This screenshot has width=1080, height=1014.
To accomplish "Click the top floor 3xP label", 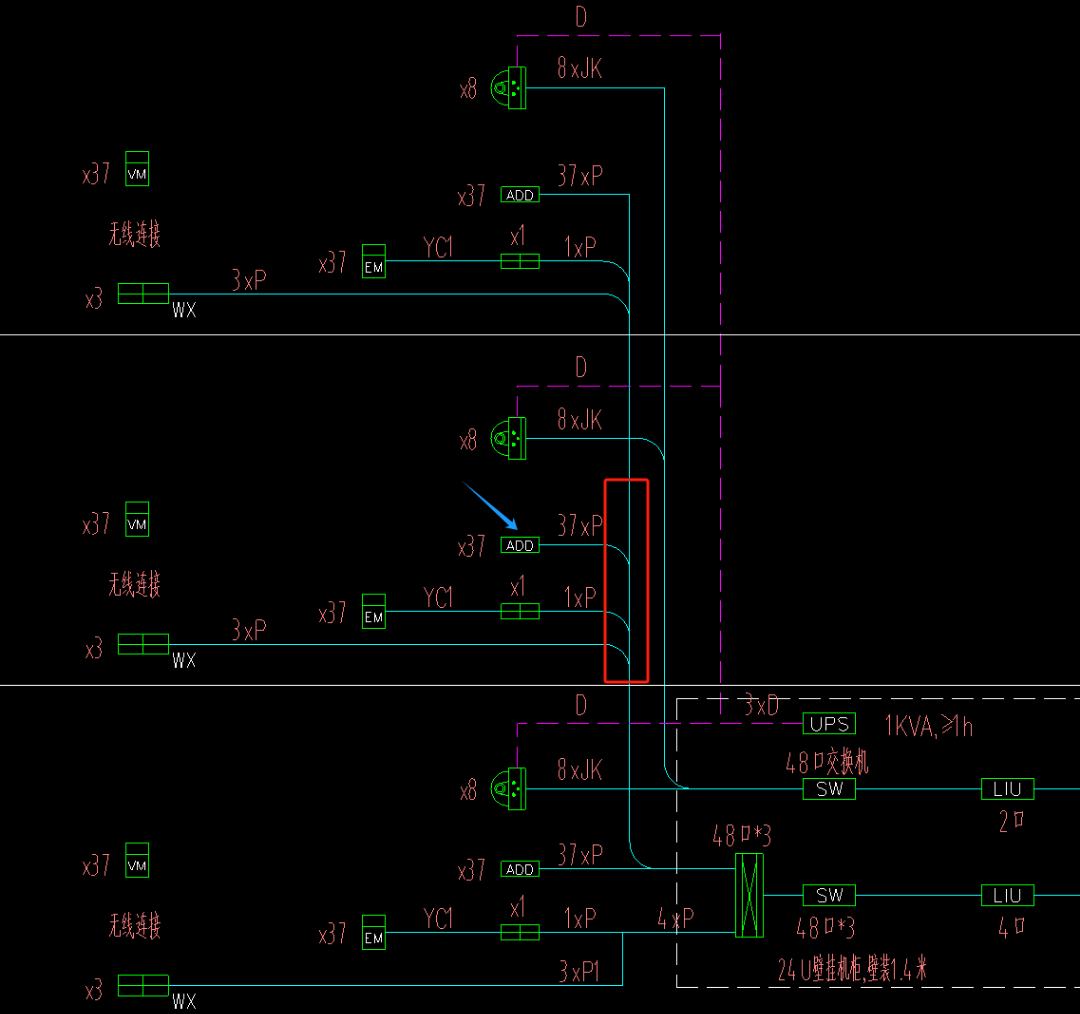I will click(x=249, y=280).
